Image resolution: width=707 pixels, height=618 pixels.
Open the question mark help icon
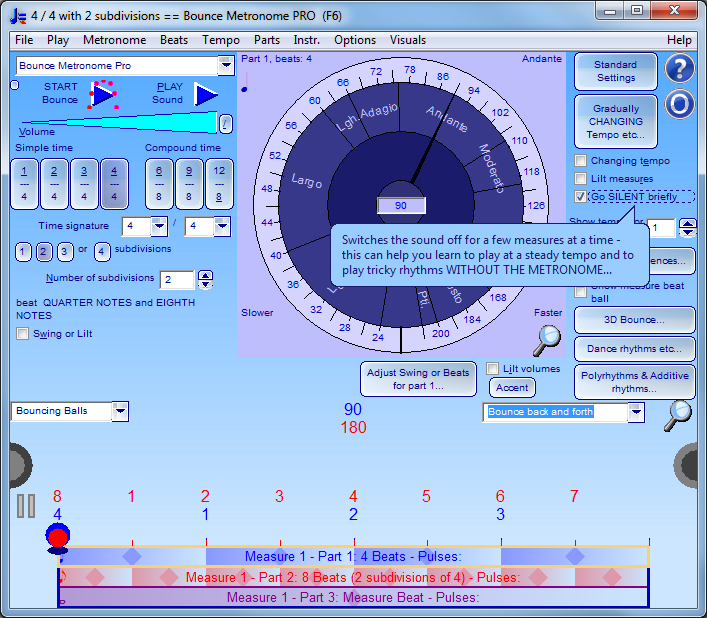(679, 69)
